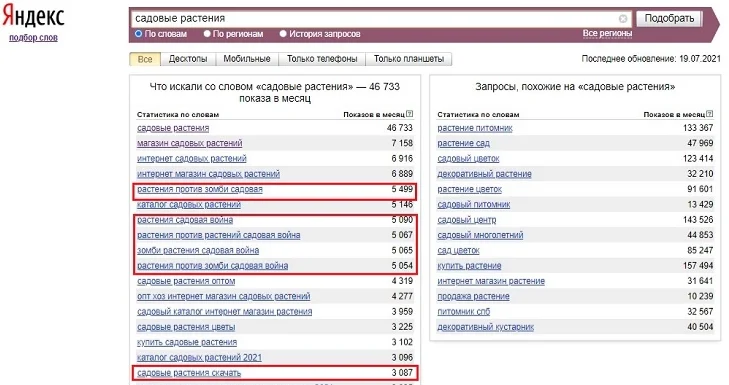Switch to the 'Десктопы' tab
Image resolution: width=729 pixels, height=385 pixels.
188,59
